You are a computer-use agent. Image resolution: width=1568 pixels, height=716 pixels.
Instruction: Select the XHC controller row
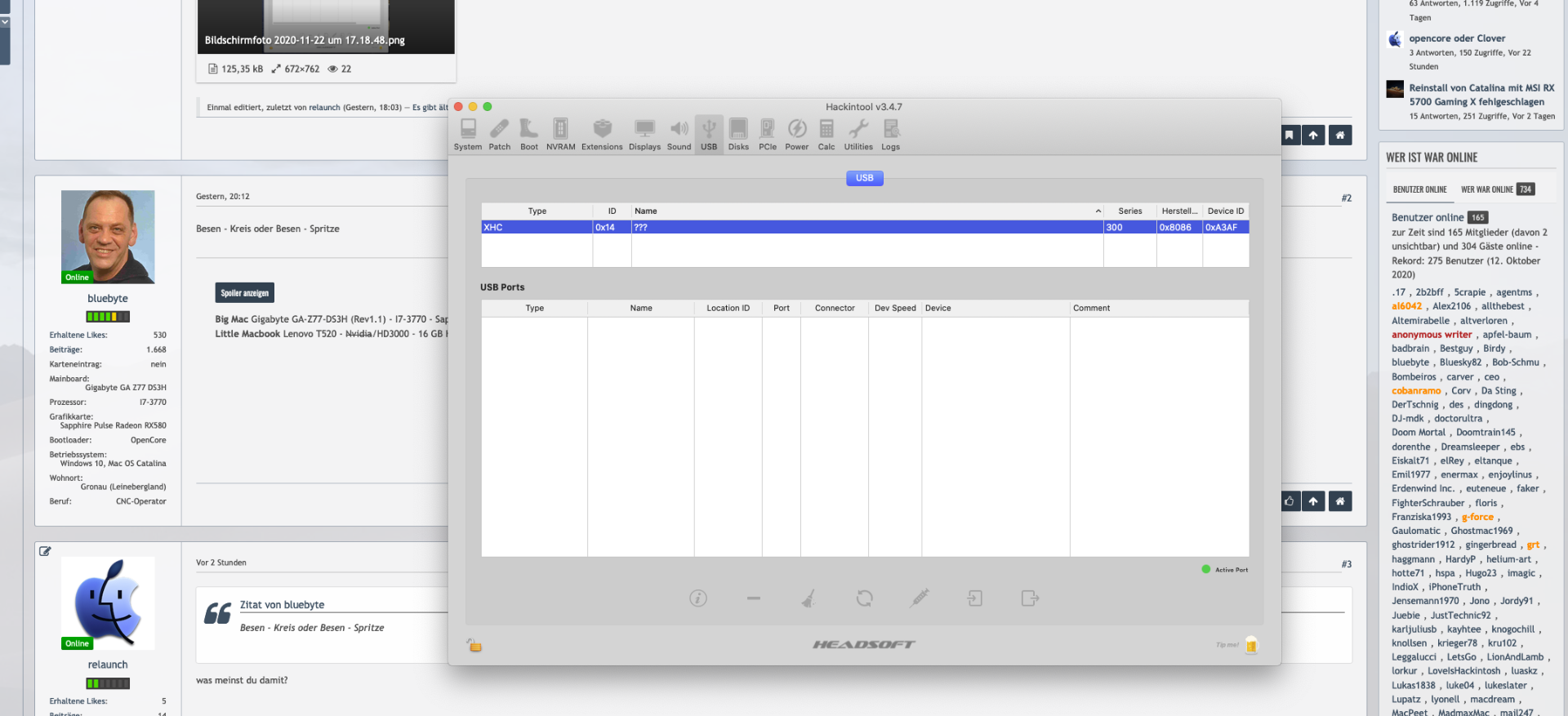click(865, 228)
